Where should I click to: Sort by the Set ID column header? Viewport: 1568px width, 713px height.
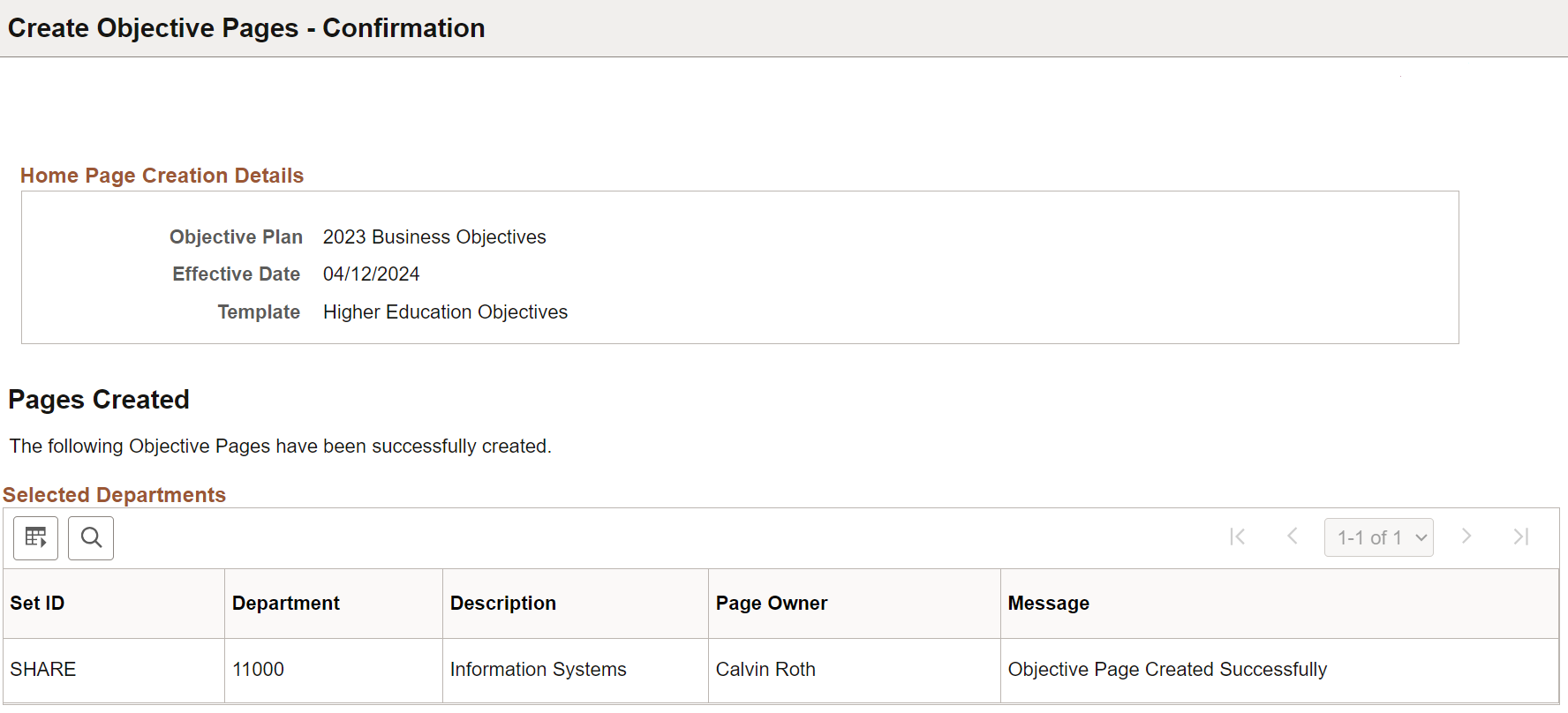click(37, 604)
